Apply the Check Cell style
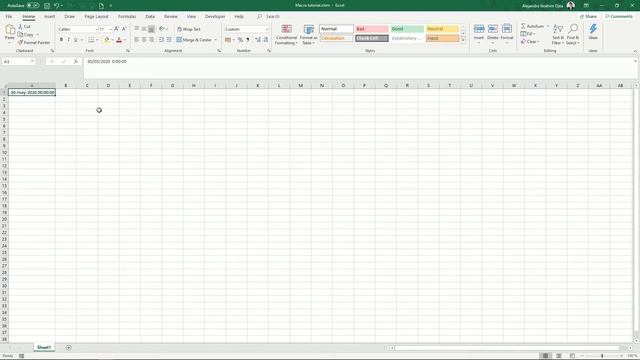This screenshot has width=640, height=360. (x=371, y=38)
